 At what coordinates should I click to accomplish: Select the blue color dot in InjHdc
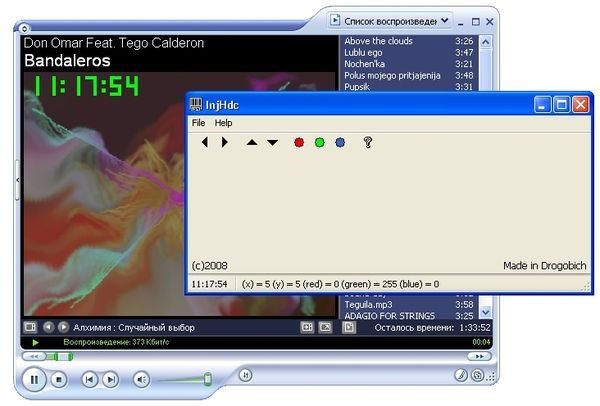tap(340, 142)
